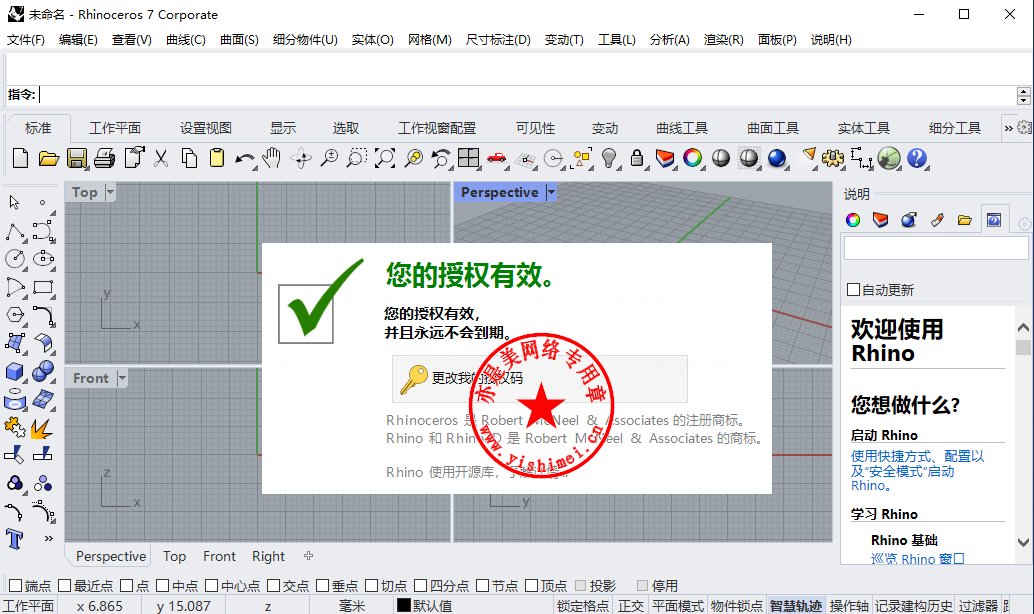Select the Text tool T icon
The width and height of the screenshot is (1034, 614).
pyautogui.click(x=15, y=539)
